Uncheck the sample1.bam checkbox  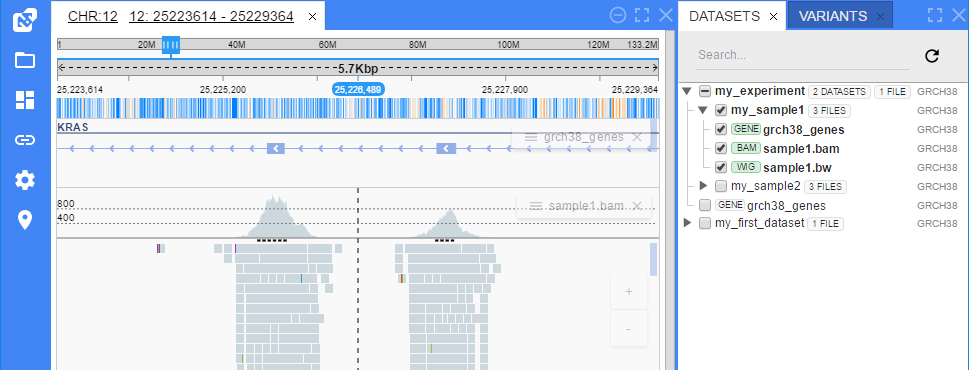pos(721,149)
